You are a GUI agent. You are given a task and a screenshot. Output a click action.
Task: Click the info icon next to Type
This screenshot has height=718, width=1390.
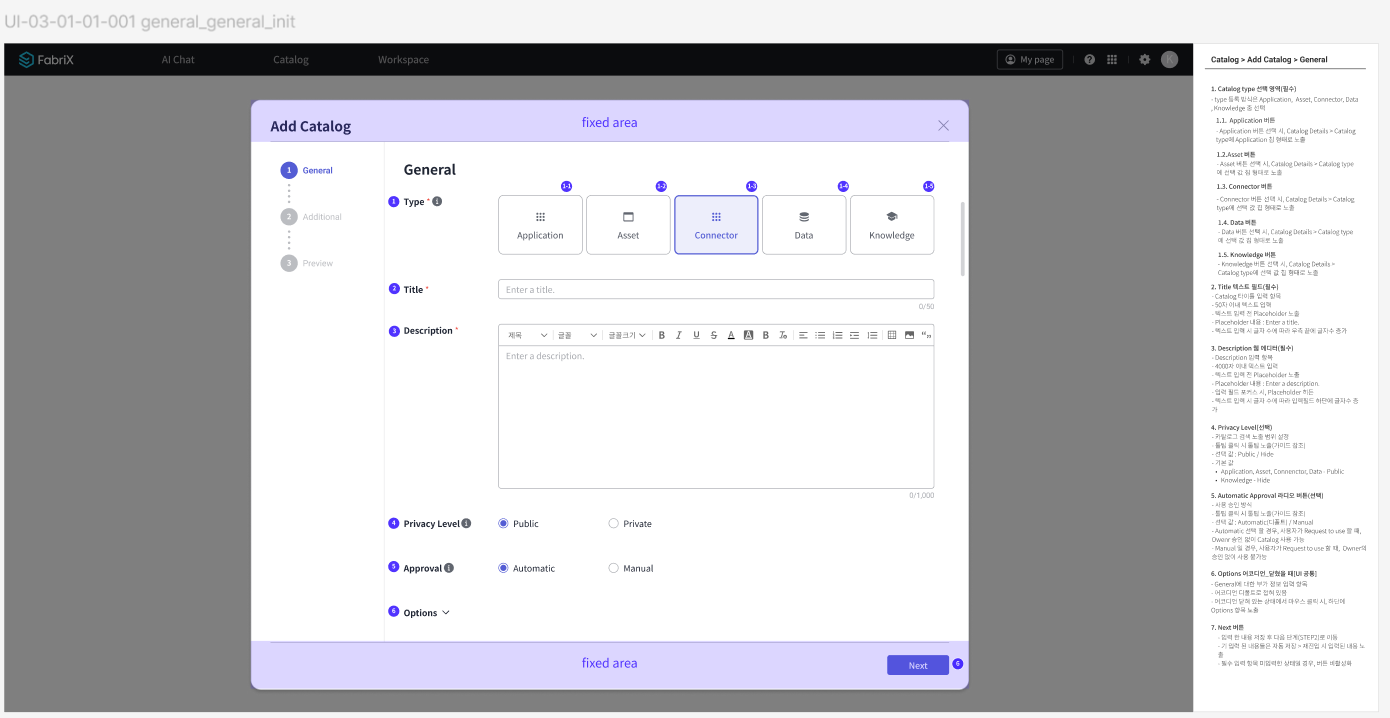click(x=437, y=201)
